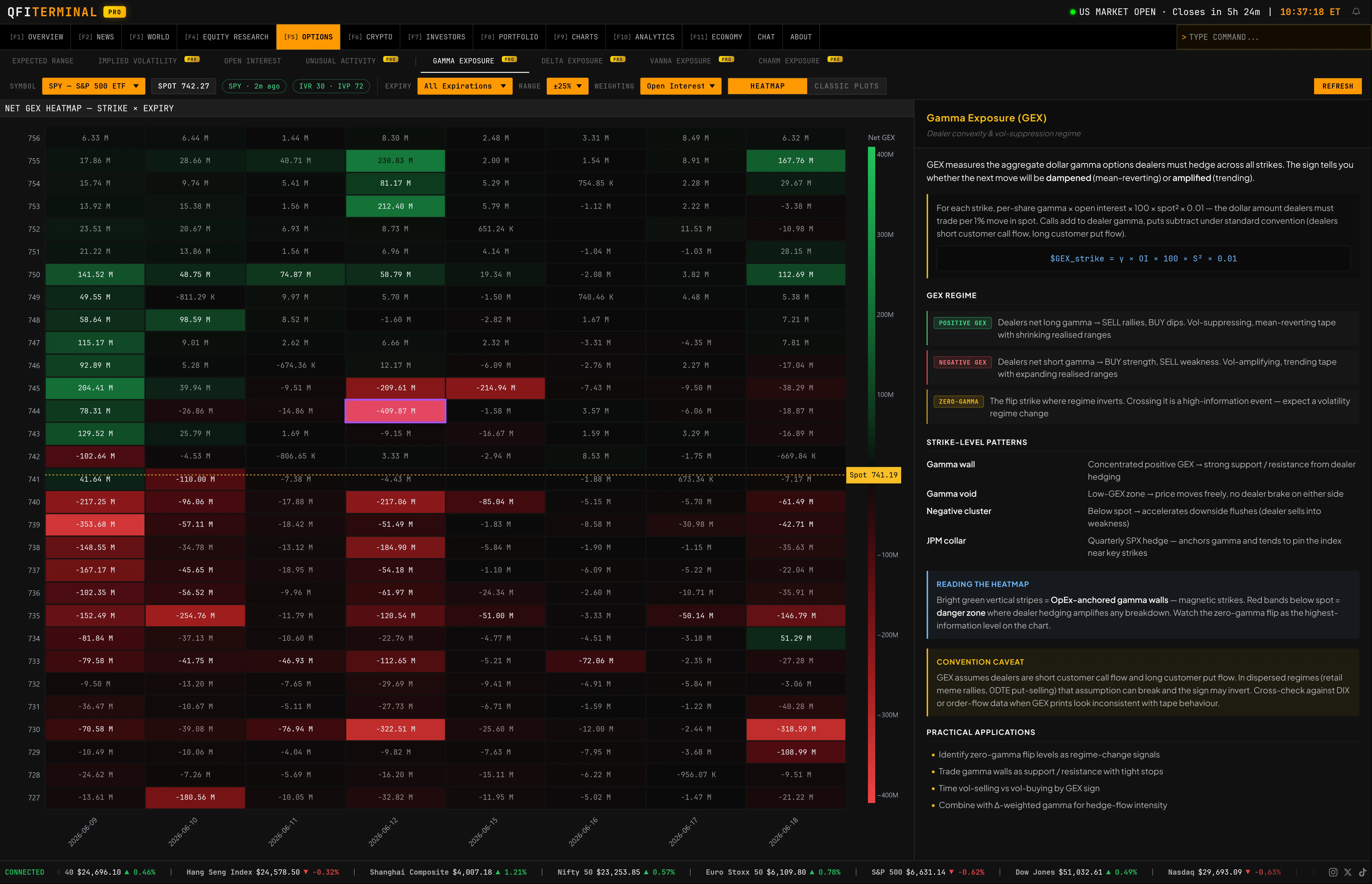1372x884 pixels.
Task: Click the PRO badge beside QFI Terminal
Action: pyautogui.click(x=114, y=12)
